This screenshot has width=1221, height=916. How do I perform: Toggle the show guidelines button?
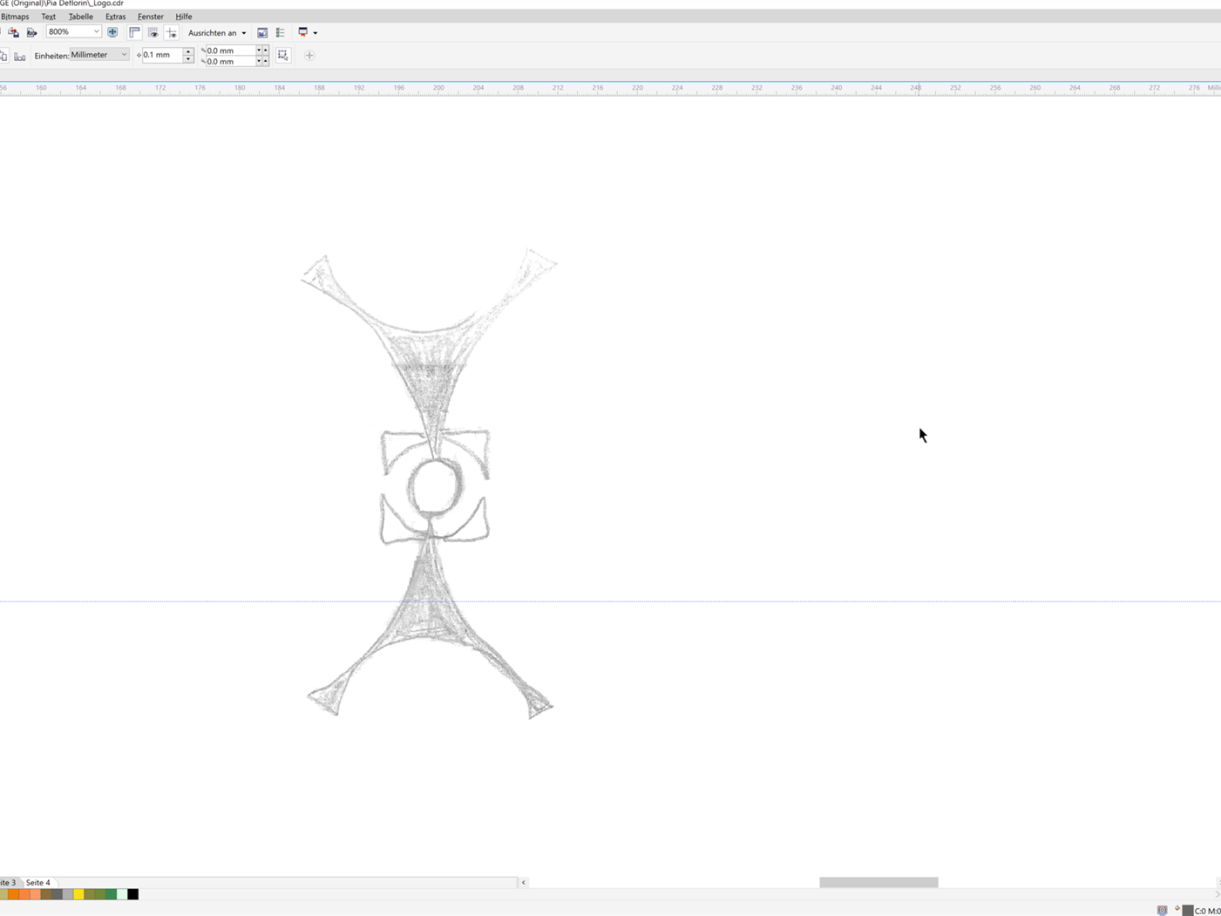[172, 33]
